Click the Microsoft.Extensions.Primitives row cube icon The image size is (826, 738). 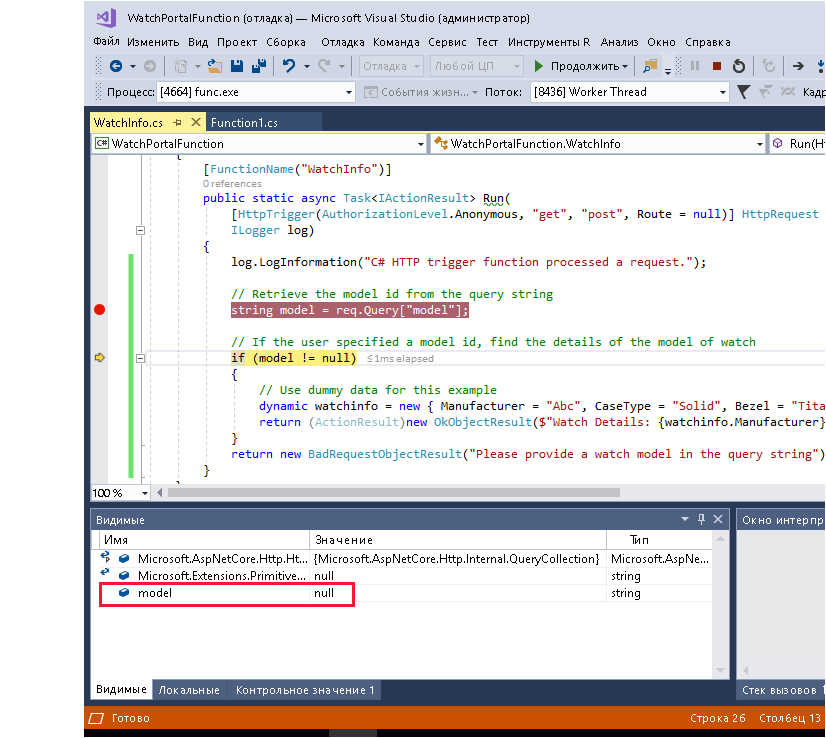point(124,575)
